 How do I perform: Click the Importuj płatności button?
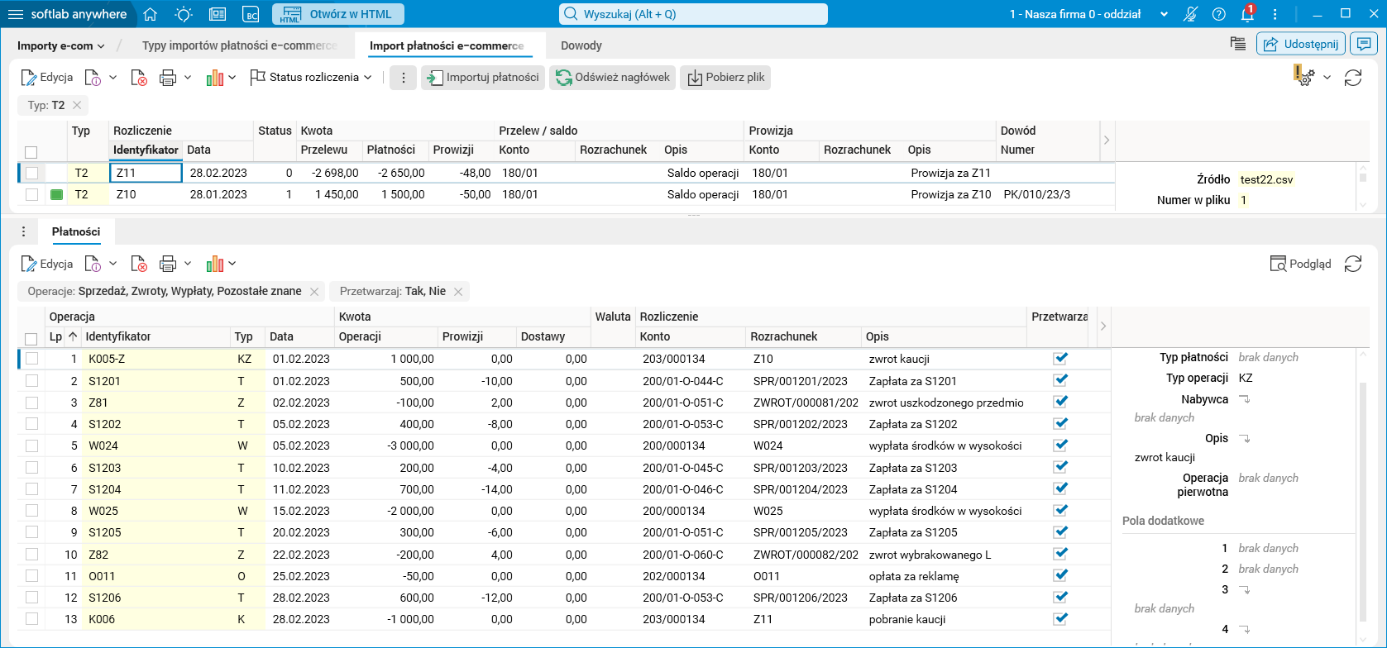482,77
